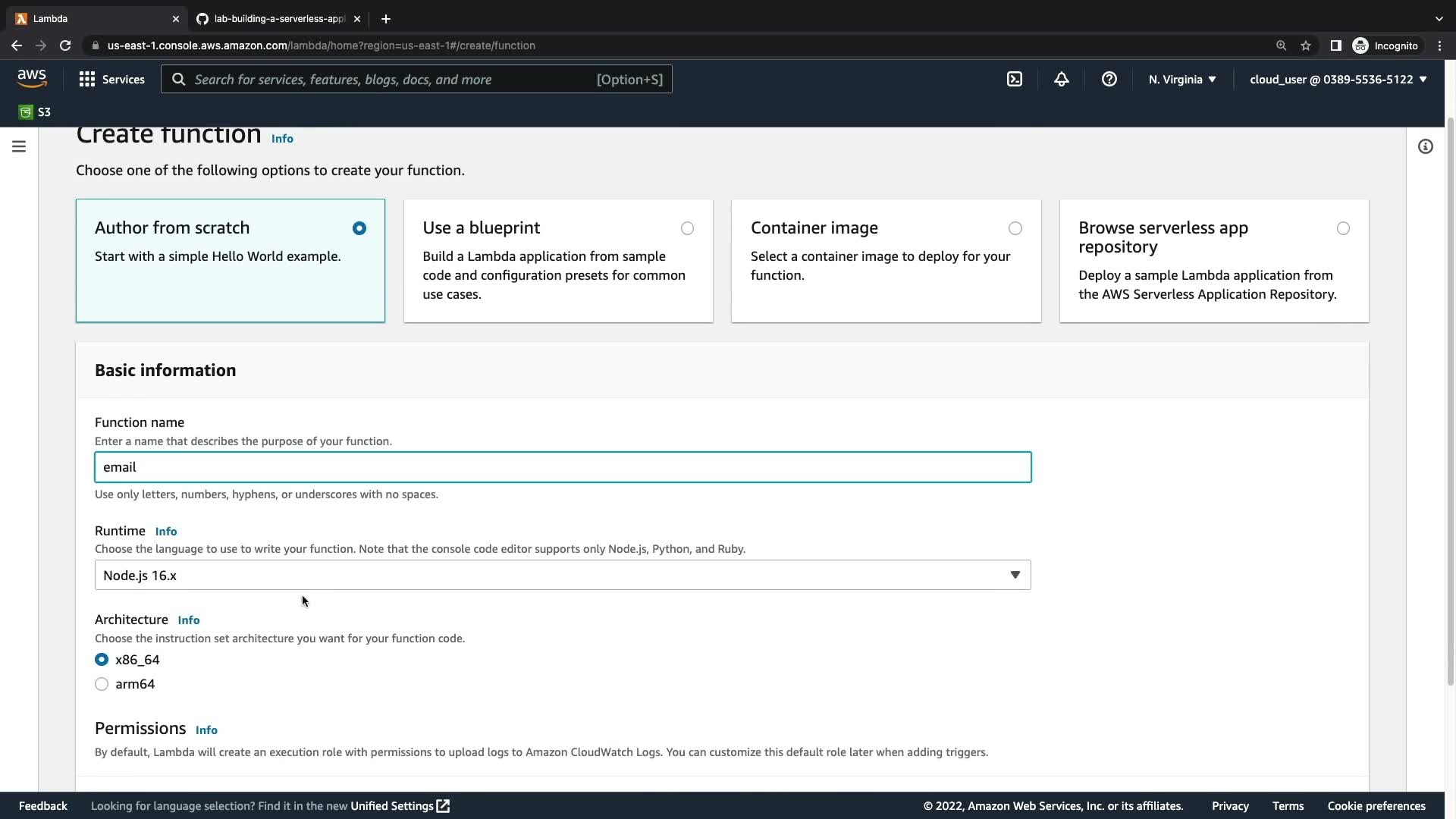Open the Runtime Node.js 16.x dropdown
Screen dimensions: 1456x819
pos(562,575)
